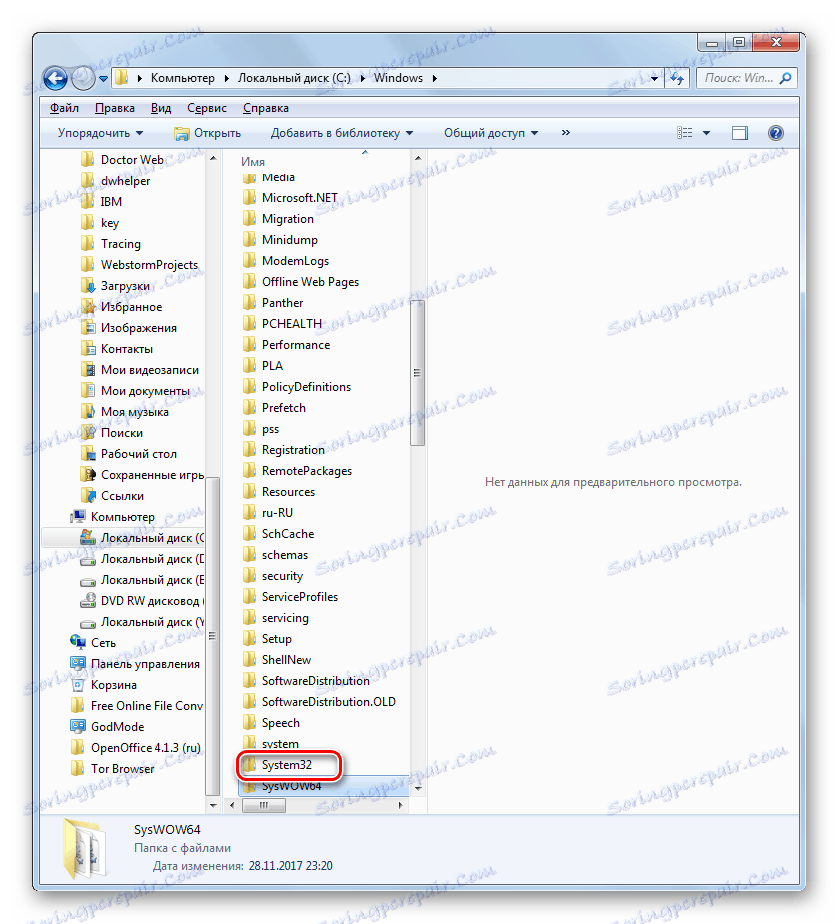
Task: Select the Корзина recycle bin icon
Action: [78, 685]
